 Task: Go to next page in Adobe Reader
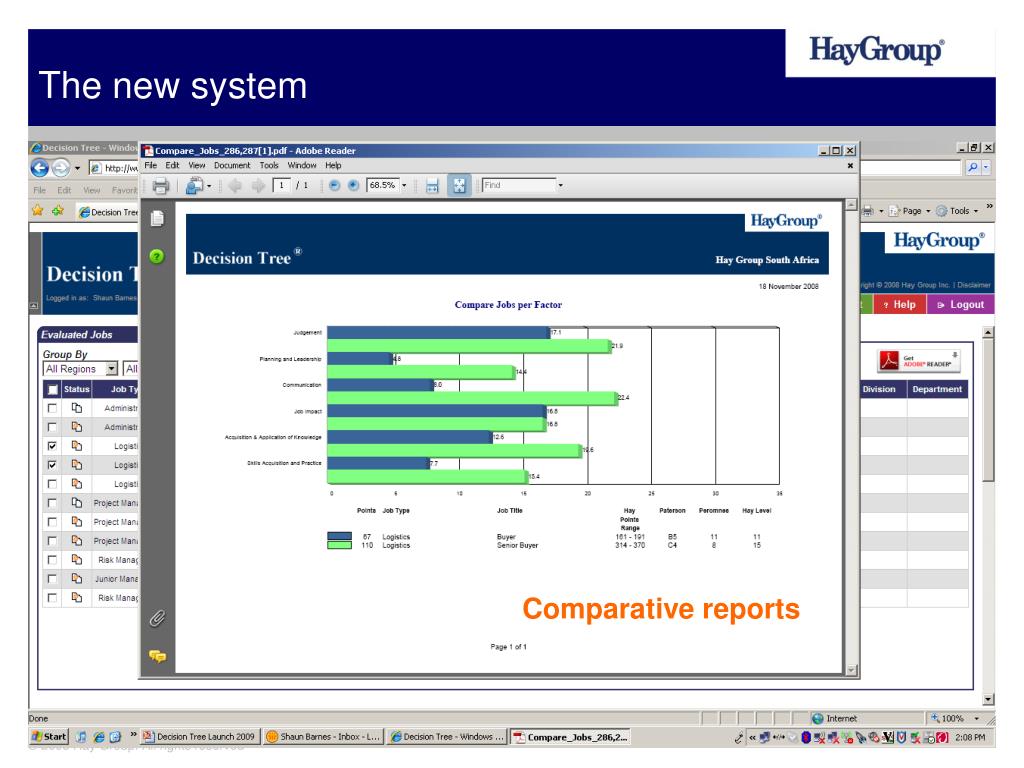pos(259,186)
